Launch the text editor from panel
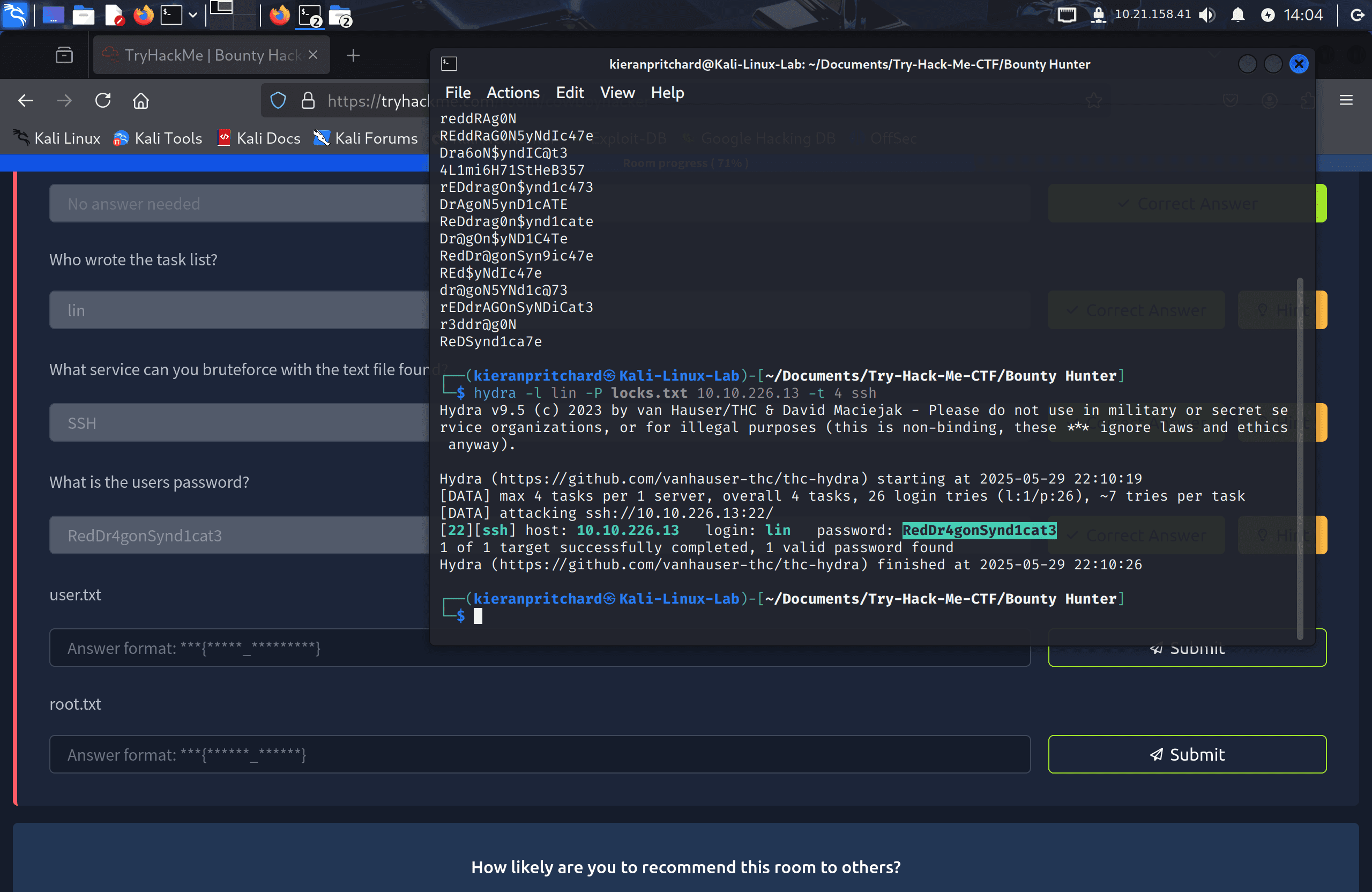The height and width of the screenshot is (892, 1372). [114, 16]
